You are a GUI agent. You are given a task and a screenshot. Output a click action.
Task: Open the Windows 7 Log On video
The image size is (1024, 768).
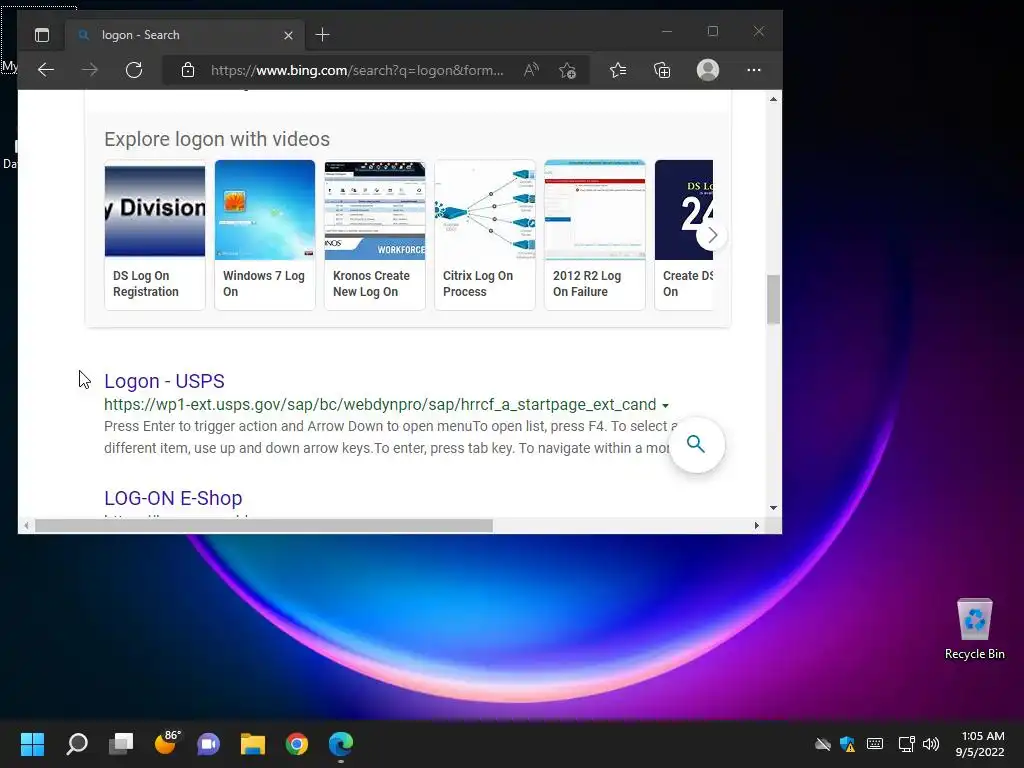264,235
